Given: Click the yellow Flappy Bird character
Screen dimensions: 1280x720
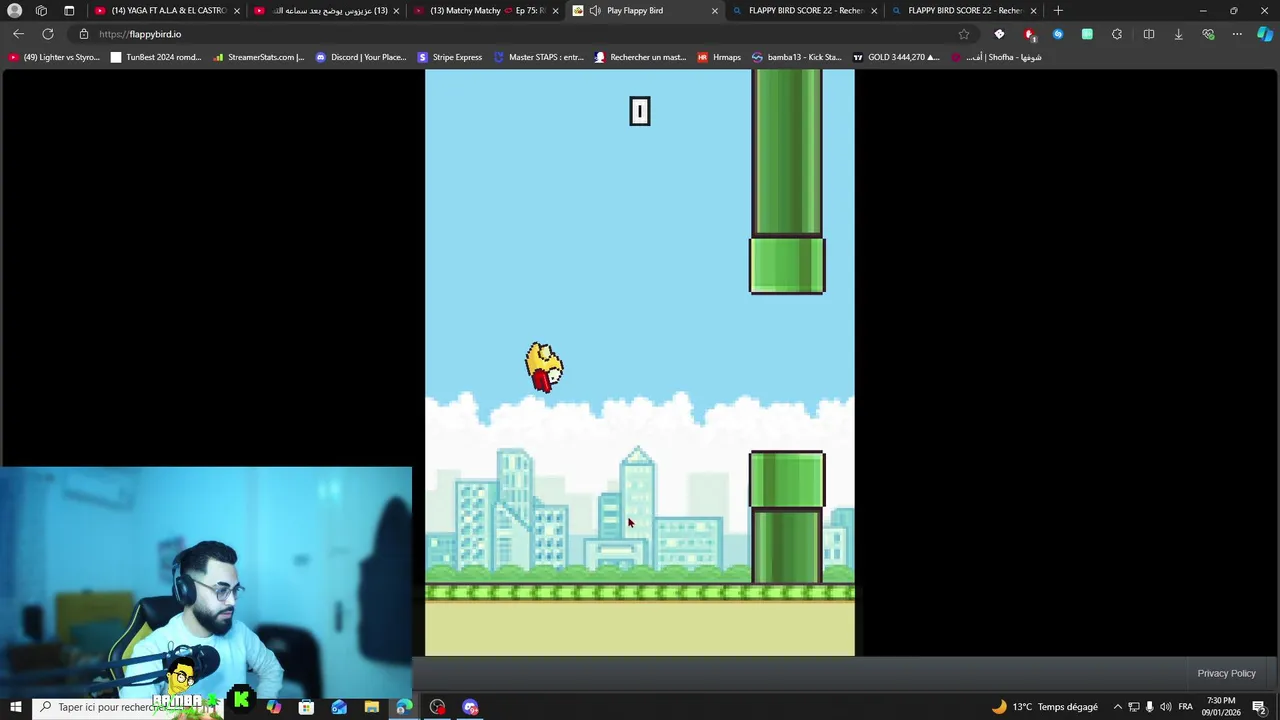Looking at the screenshot, I should pyautogui.click(x=544, y=367).
